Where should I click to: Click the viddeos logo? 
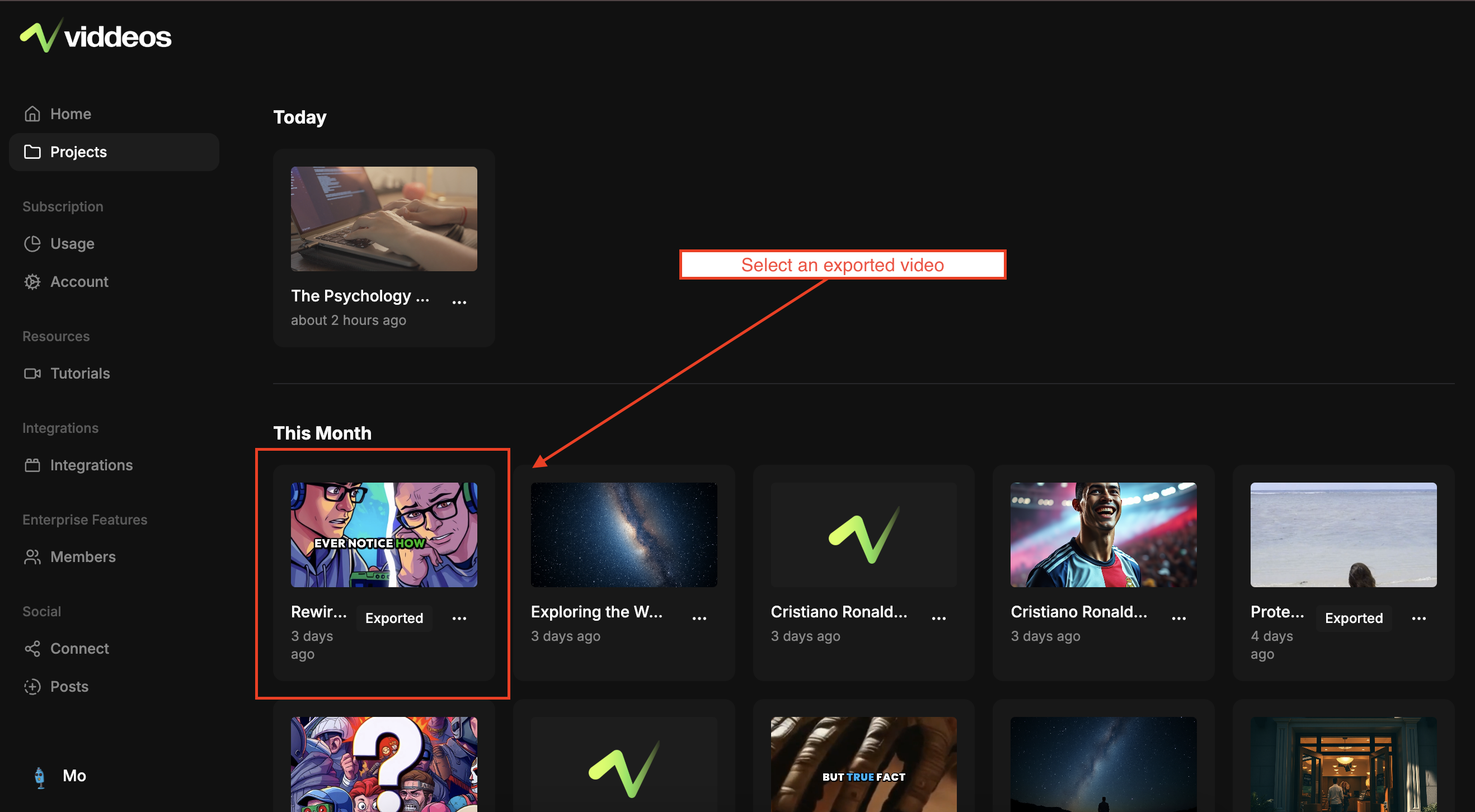click(x=96, y=35)
